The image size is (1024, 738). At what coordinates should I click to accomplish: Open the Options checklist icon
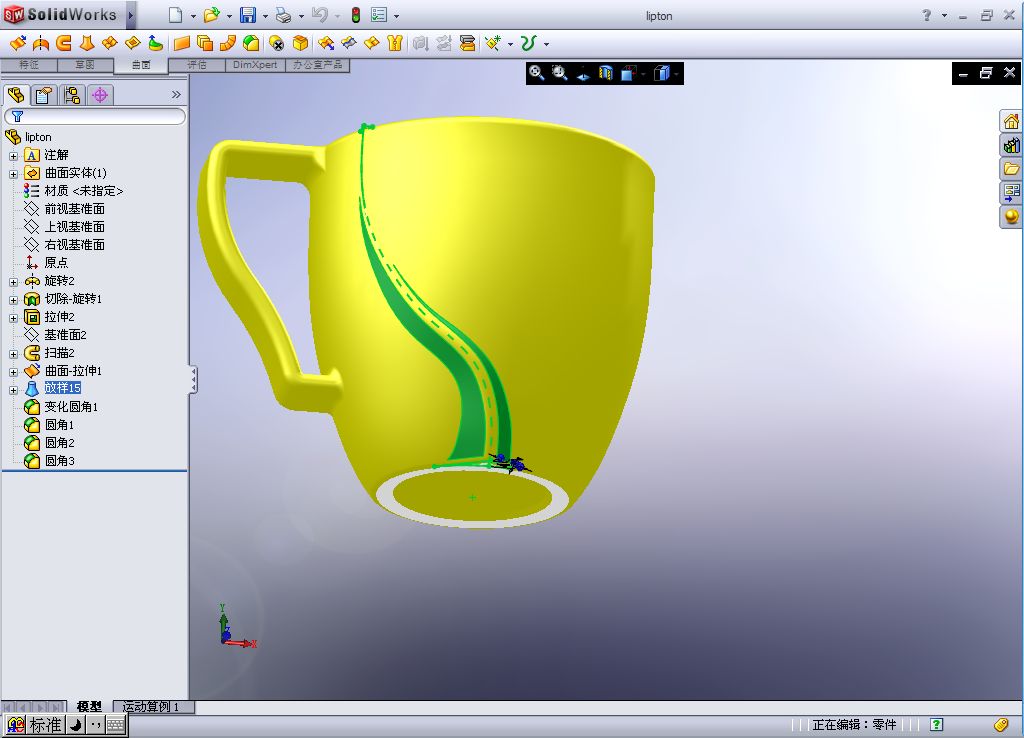coord(379,15)
